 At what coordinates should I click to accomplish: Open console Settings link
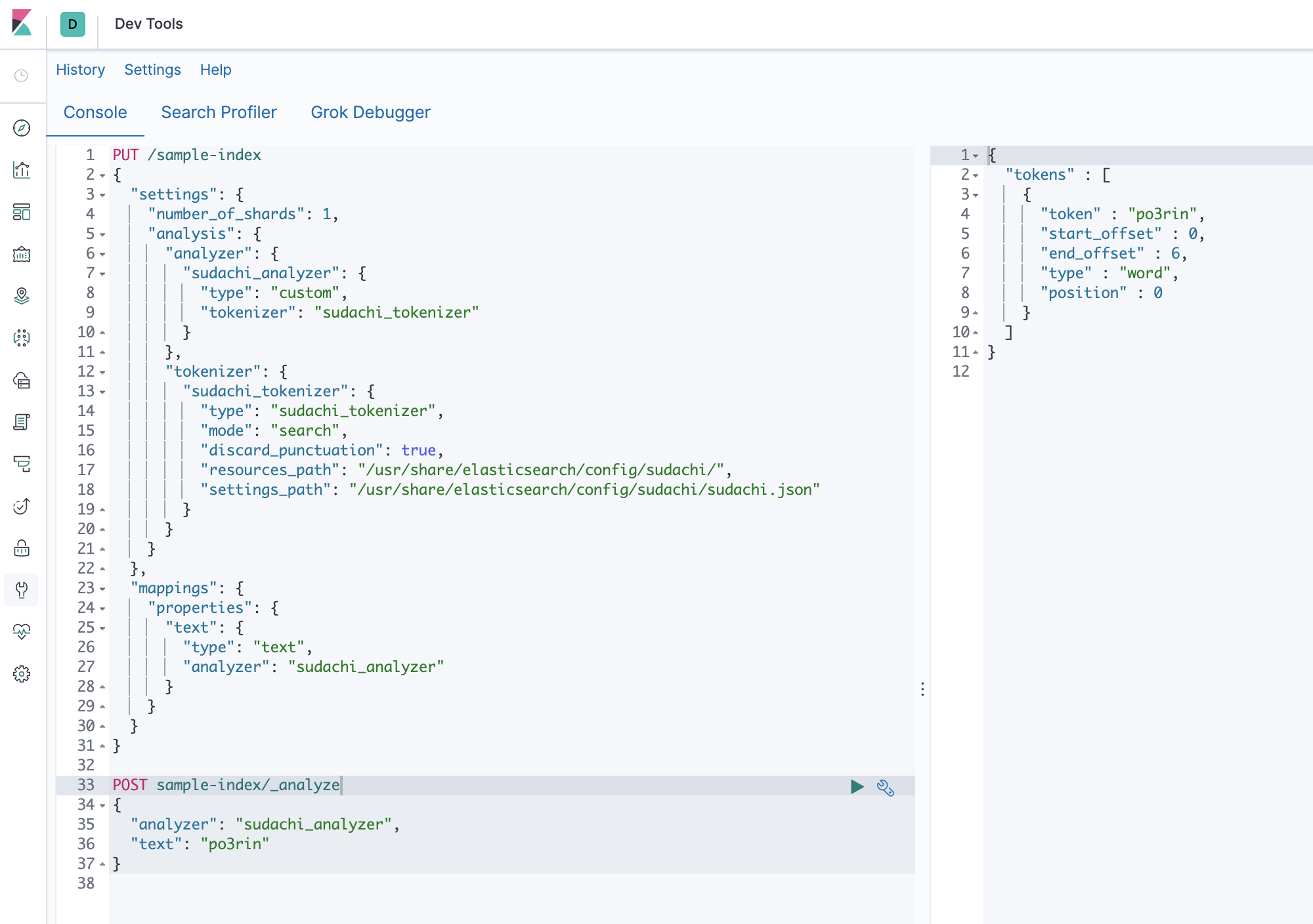point(152,70)
